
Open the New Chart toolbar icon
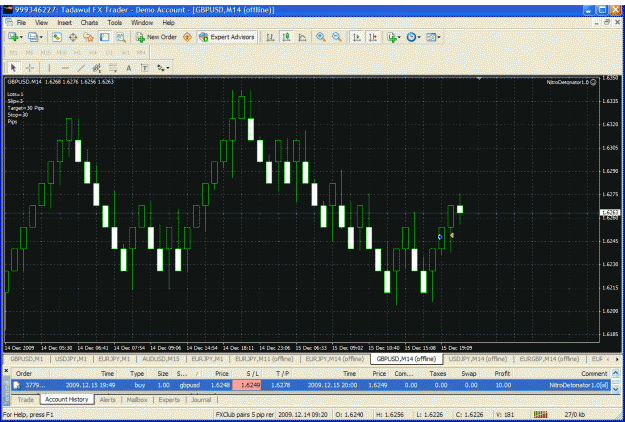pyautogui.click(x=13, y=37)
